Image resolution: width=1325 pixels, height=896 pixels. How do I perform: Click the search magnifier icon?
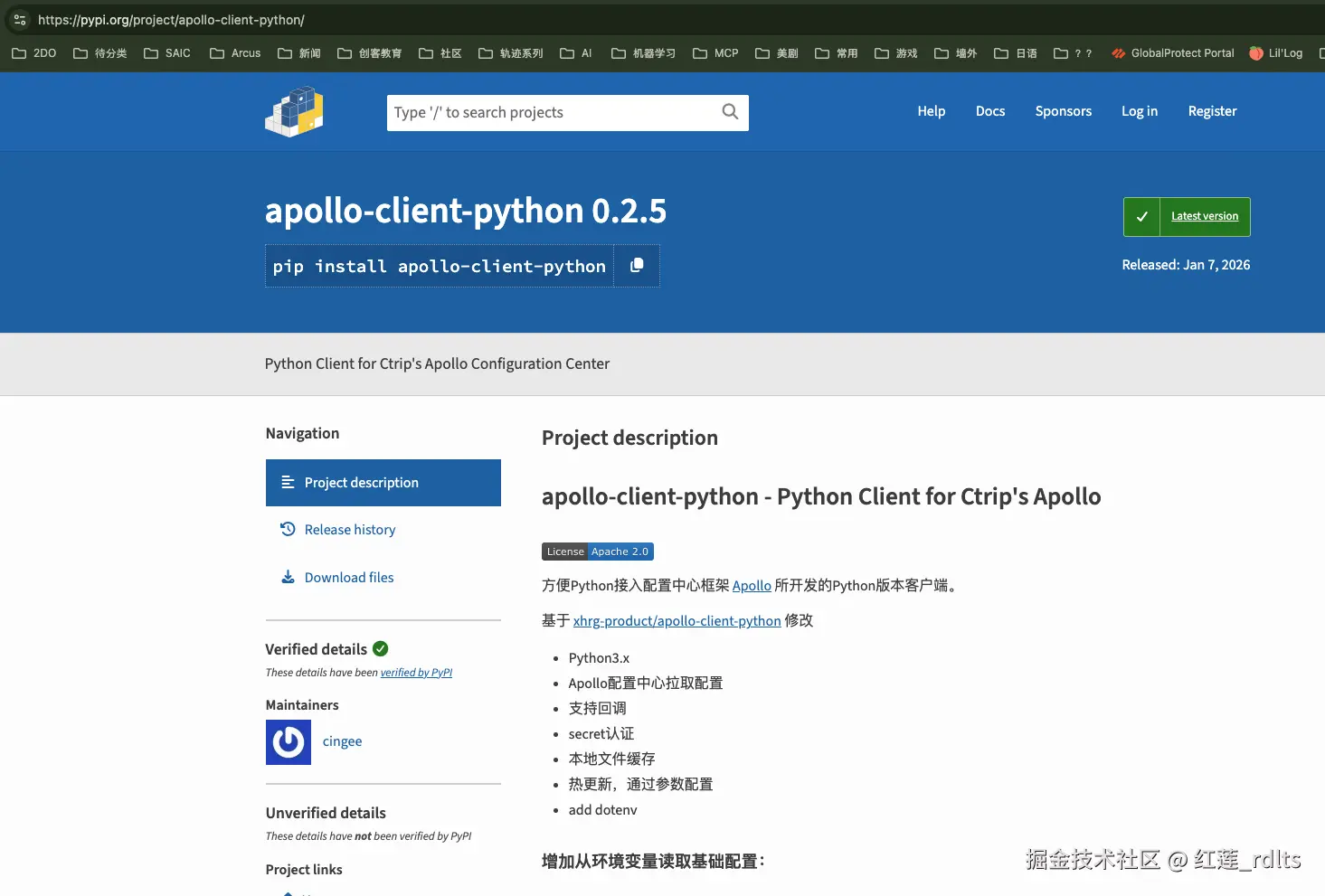click(x=730, y=112)
